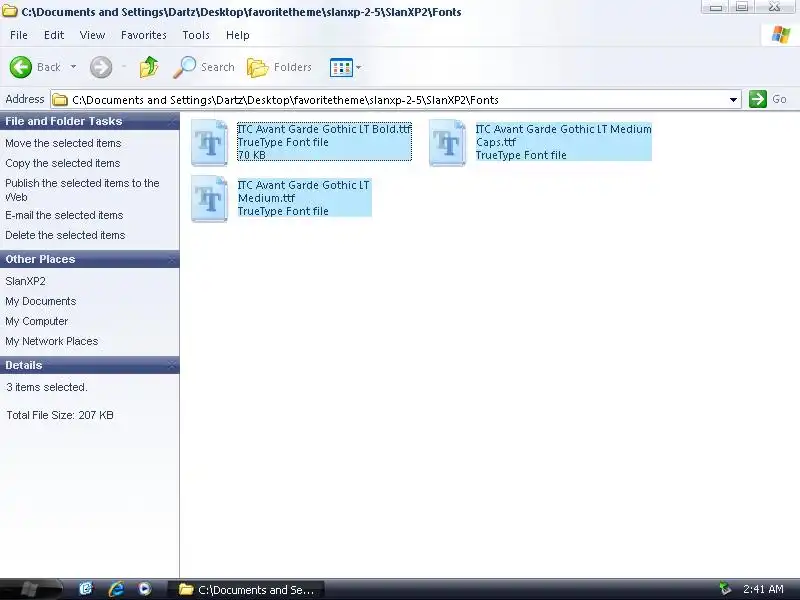Go to My Documents in Other Places
This screenshot has height=600, width=800.
(41, 302)
